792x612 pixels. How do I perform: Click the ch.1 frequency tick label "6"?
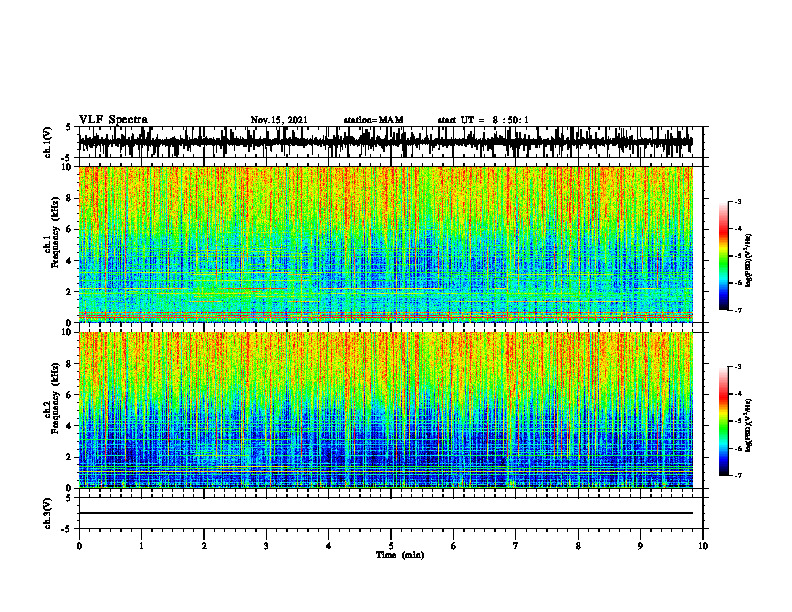pos(70,229)
